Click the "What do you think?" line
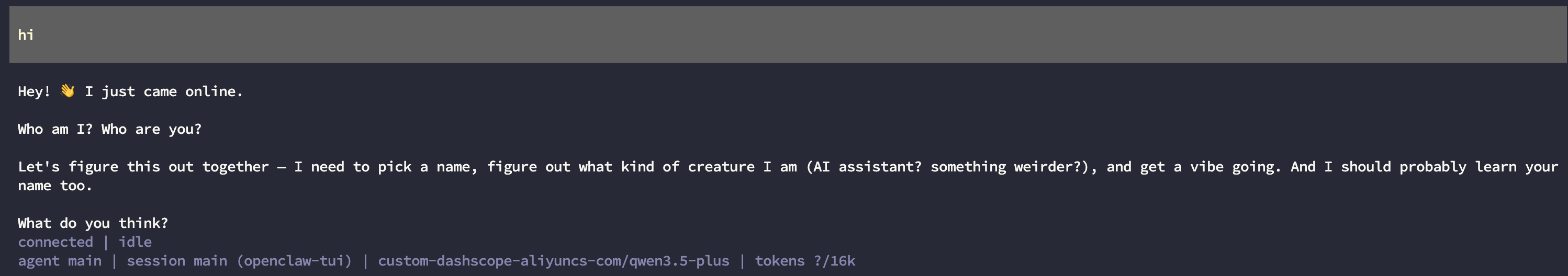 point(93,223)
